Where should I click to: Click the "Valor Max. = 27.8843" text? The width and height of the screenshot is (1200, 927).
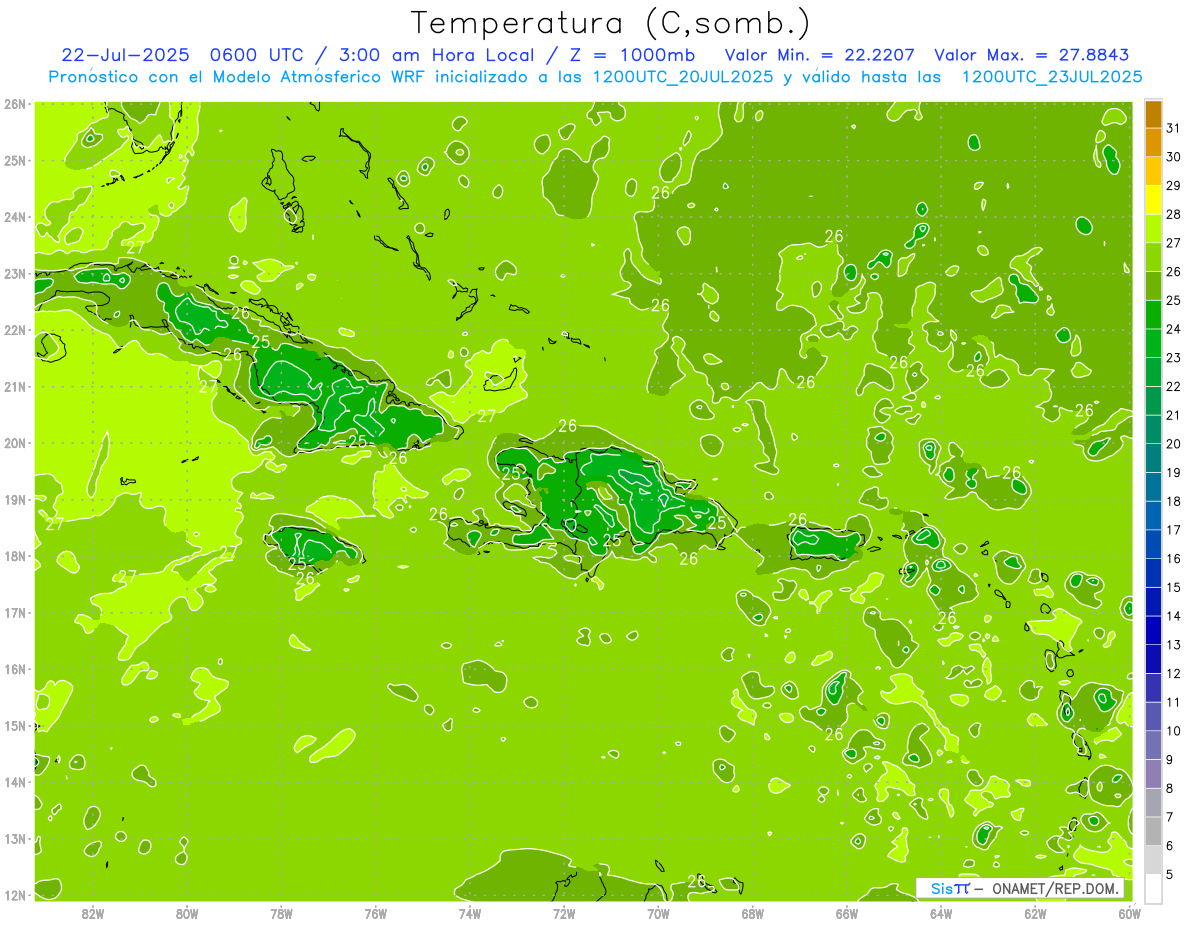point(1031,55)
